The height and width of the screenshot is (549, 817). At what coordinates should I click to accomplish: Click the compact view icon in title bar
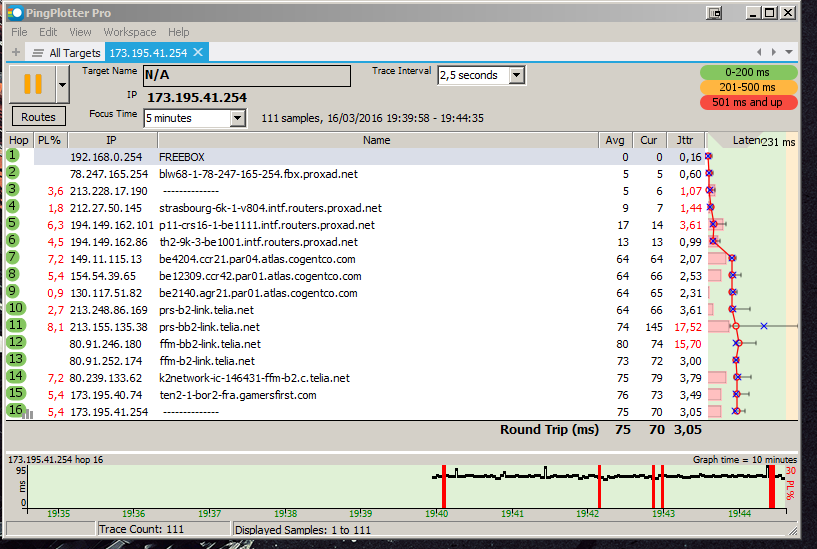(714, 13)
